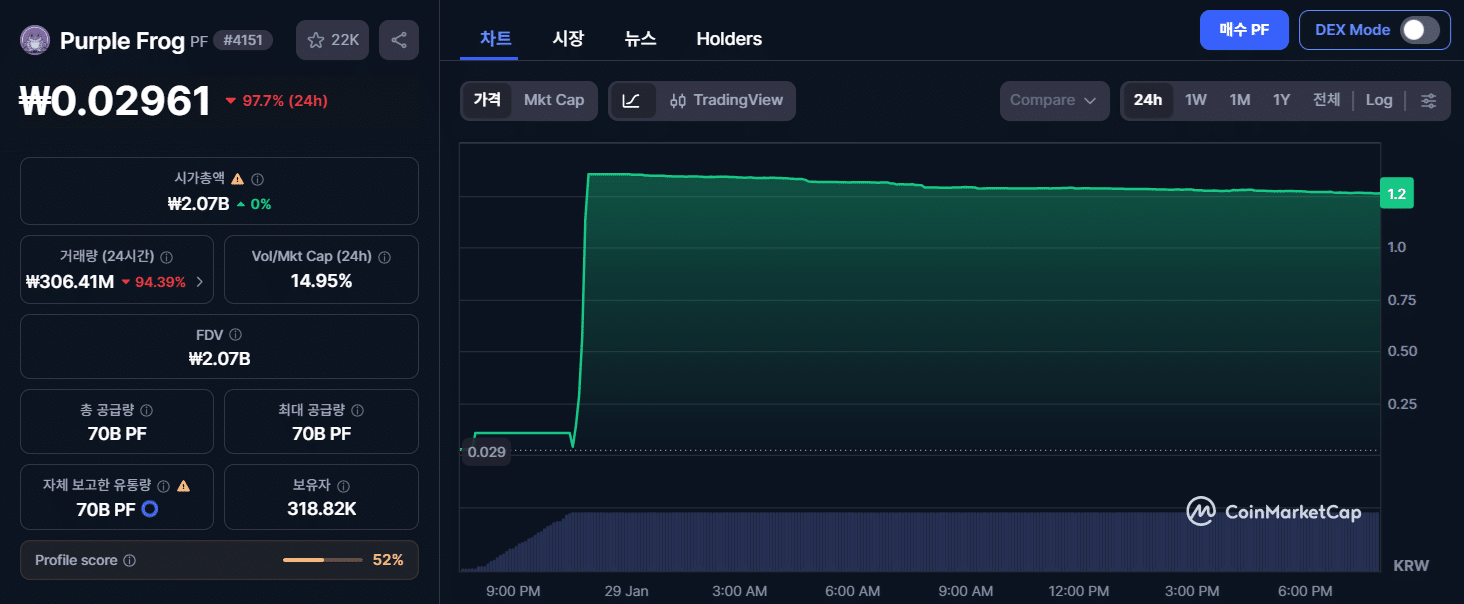1464x604 pixels.
Task: Expand 24h volume details chevron
Action: 199,282
